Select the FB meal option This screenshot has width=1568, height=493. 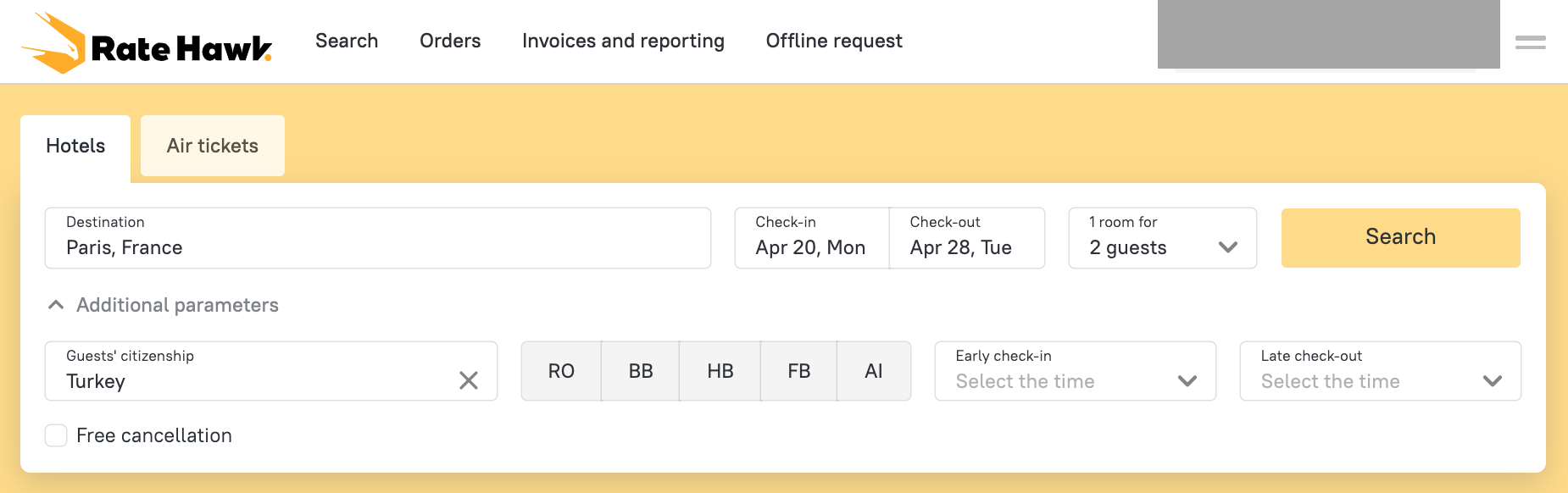point(798,371)
